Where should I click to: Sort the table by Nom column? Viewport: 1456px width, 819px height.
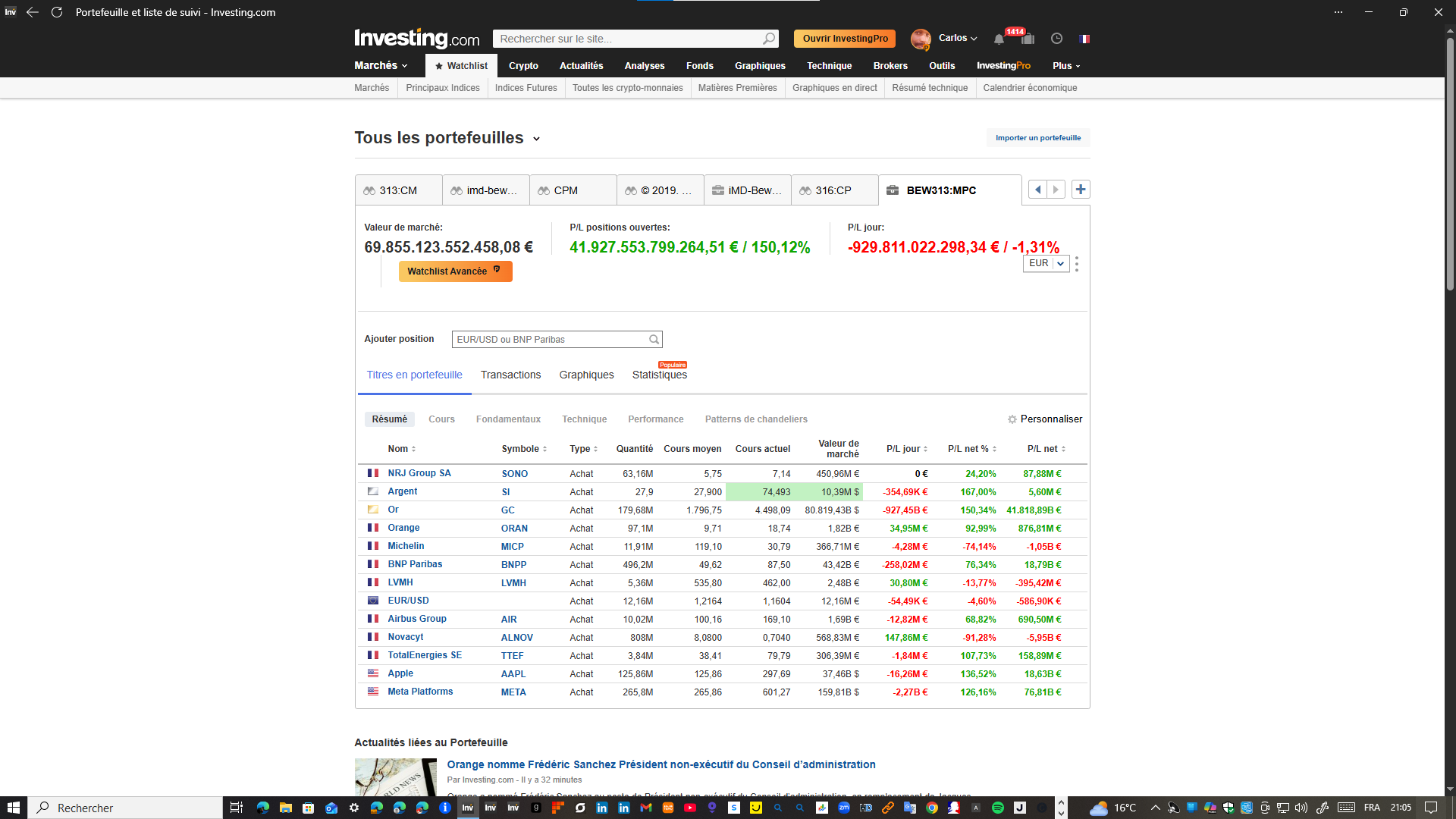(402, 449)
